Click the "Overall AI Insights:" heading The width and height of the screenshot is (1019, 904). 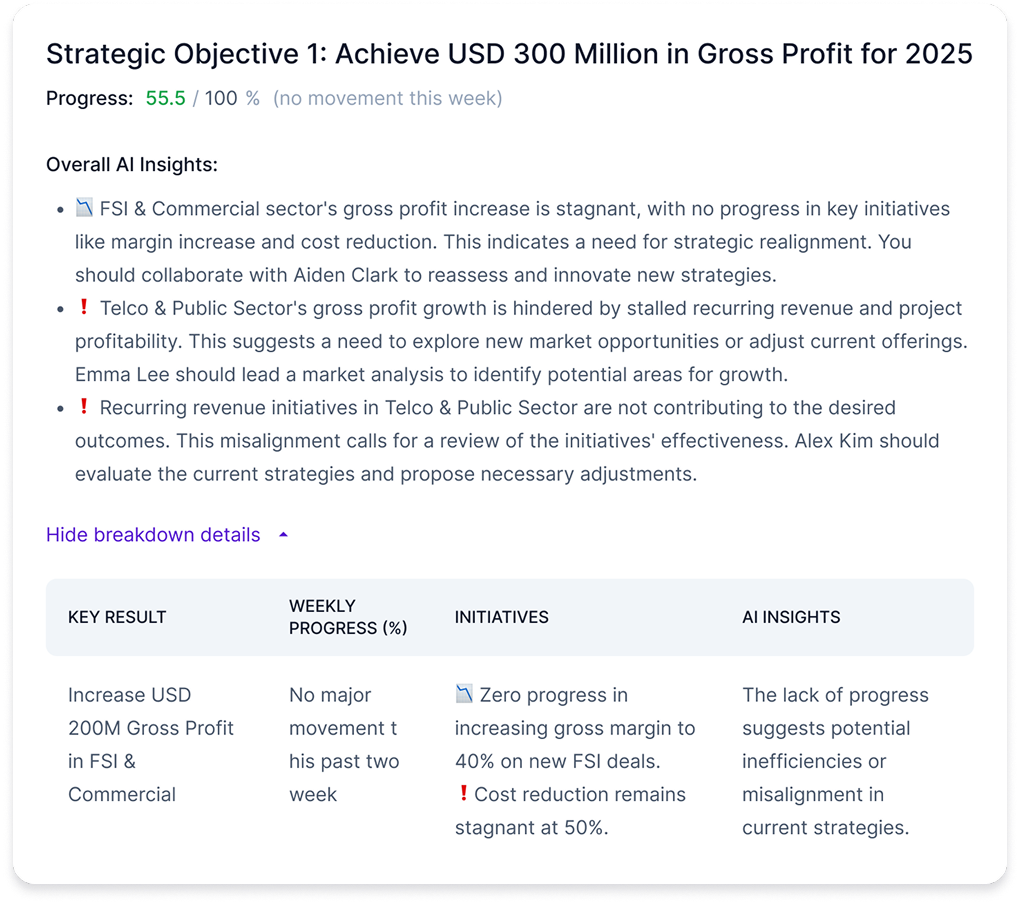(x=132, y=165)
